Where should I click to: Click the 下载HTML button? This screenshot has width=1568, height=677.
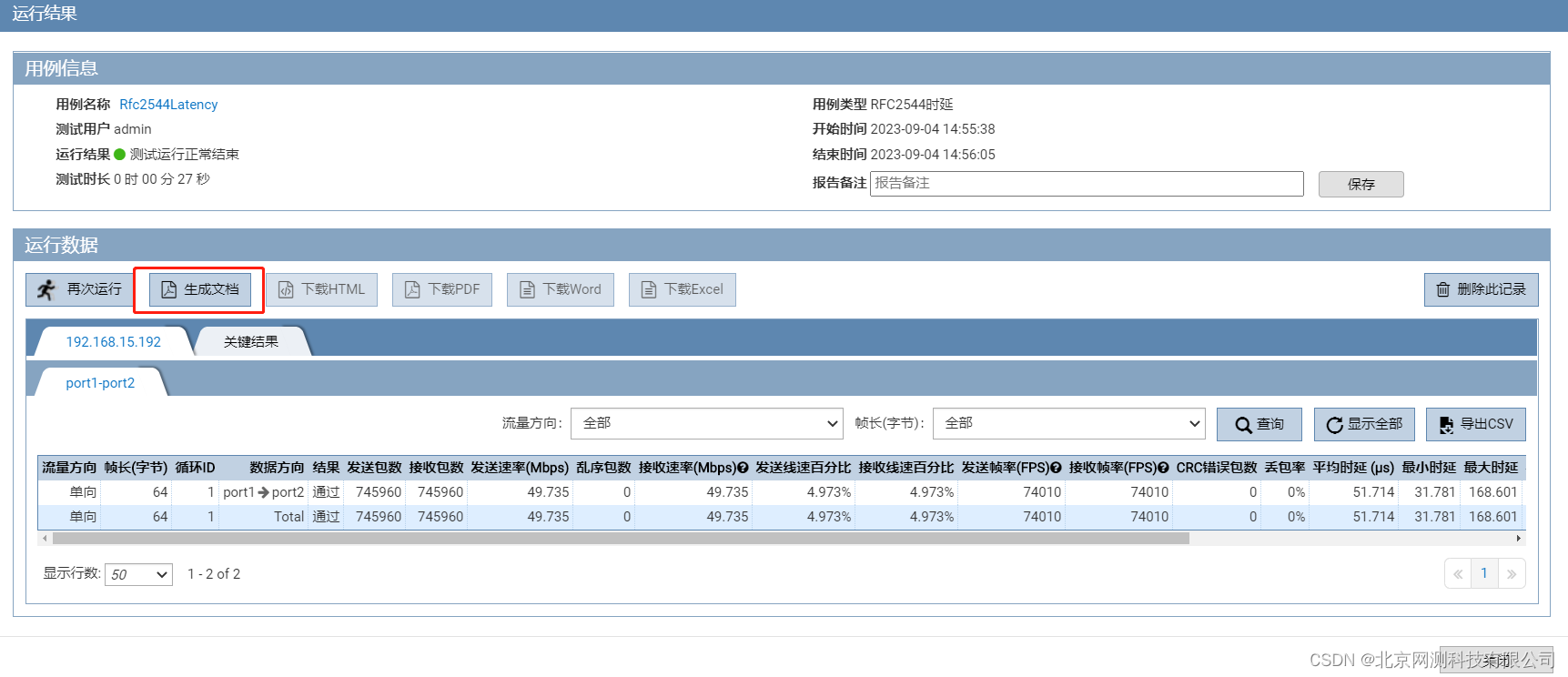tap(322, 289)
